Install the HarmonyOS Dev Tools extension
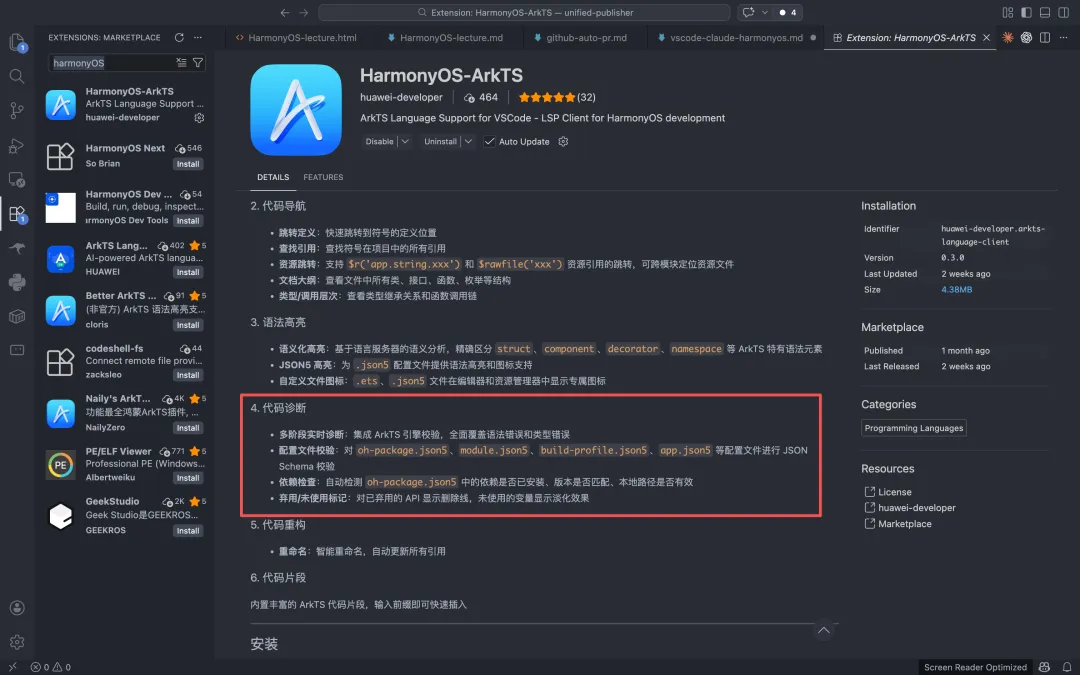The image size is (1080, 675). [x=188, y=220]
